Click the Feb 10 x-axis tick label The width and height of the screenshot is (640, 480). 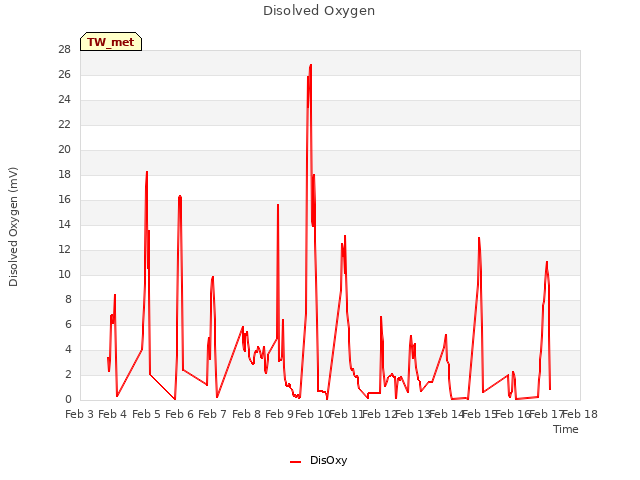(x=312, y=414)
